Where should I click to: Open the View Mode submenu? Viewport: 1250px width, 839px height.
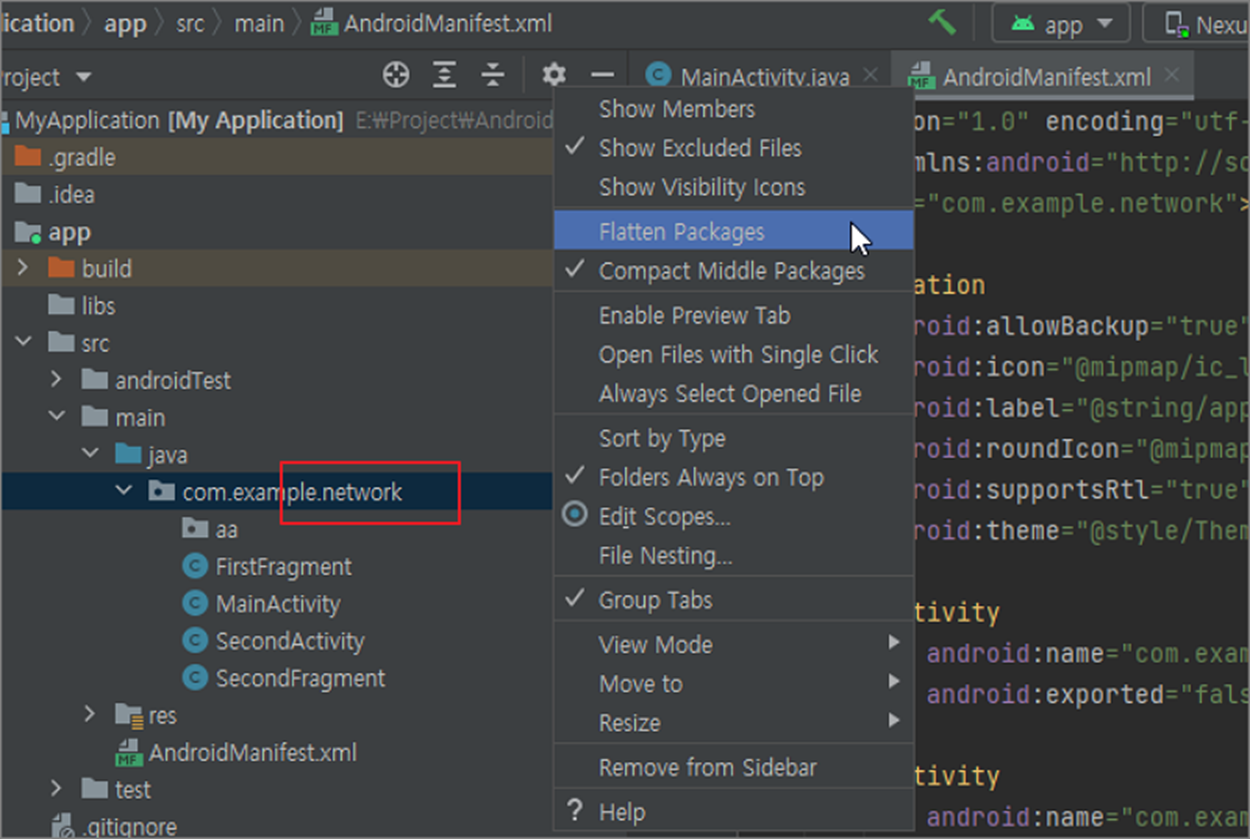[733, 644]
